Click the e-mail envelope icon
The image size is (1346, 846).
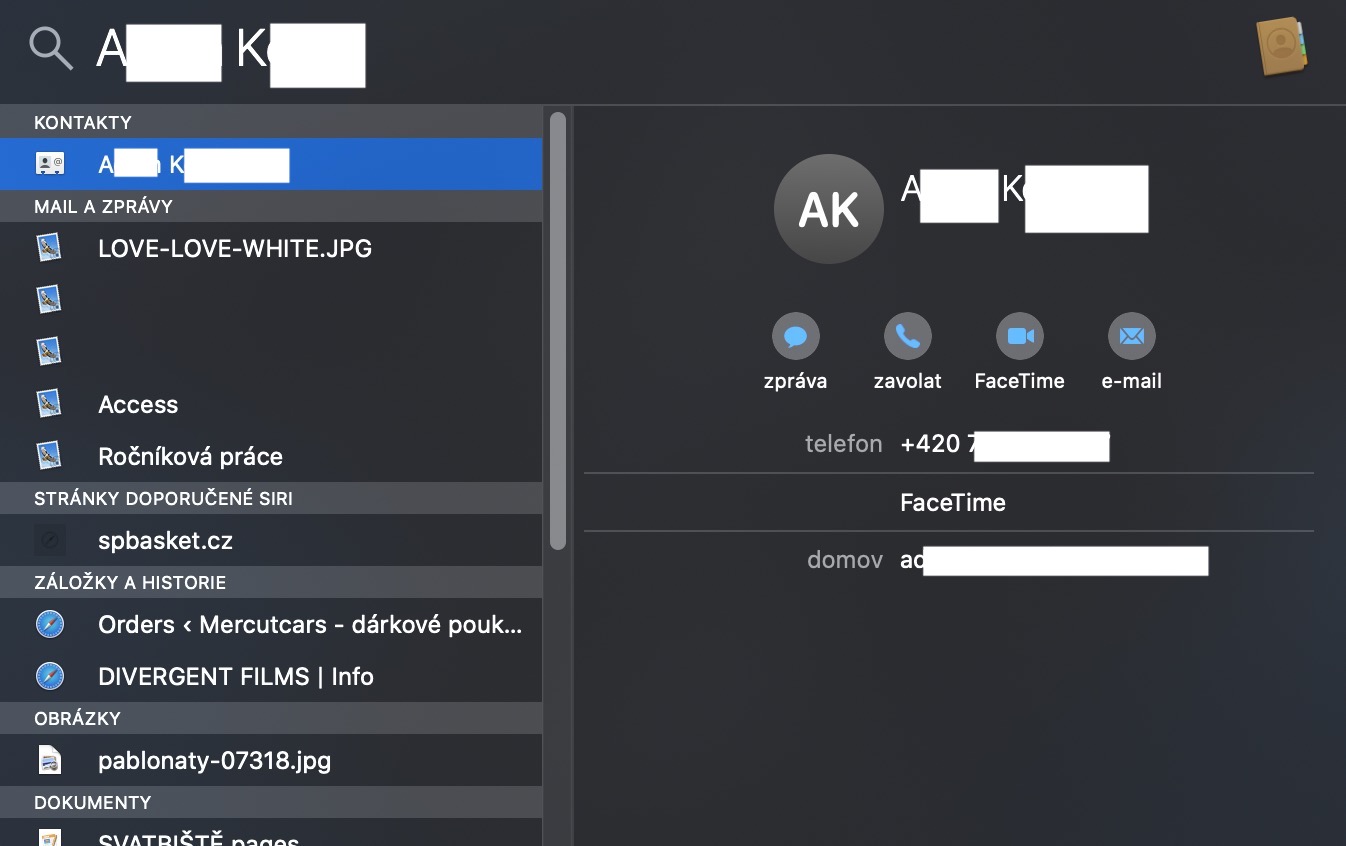[1131, 336]
